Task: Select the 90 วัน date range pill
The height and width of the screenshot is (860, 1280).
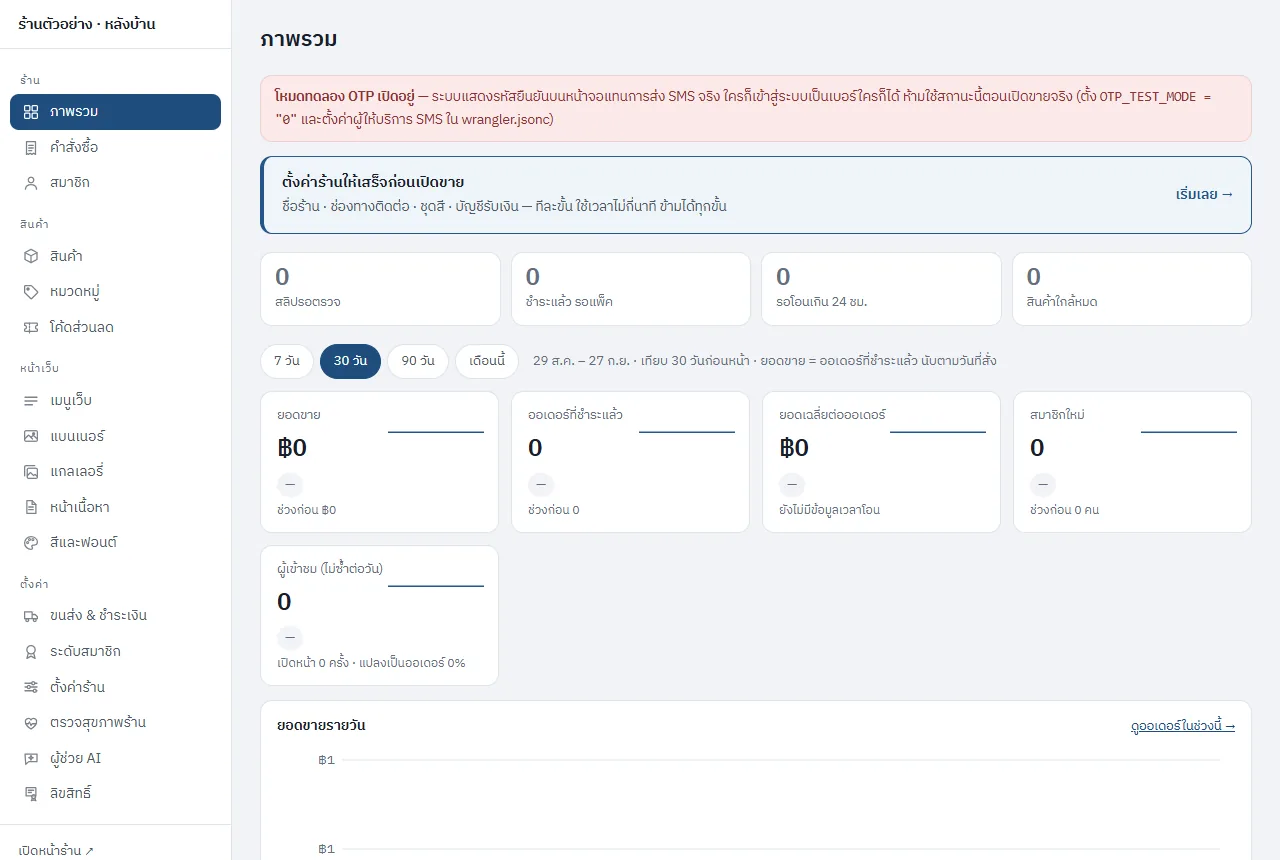Action: (418, 361)
